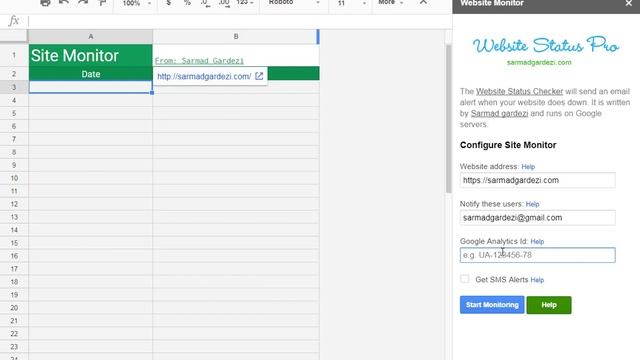Viewport: 640px width, 360px height.
Task: Select row 3 header
Action: [x=14, y=87]
